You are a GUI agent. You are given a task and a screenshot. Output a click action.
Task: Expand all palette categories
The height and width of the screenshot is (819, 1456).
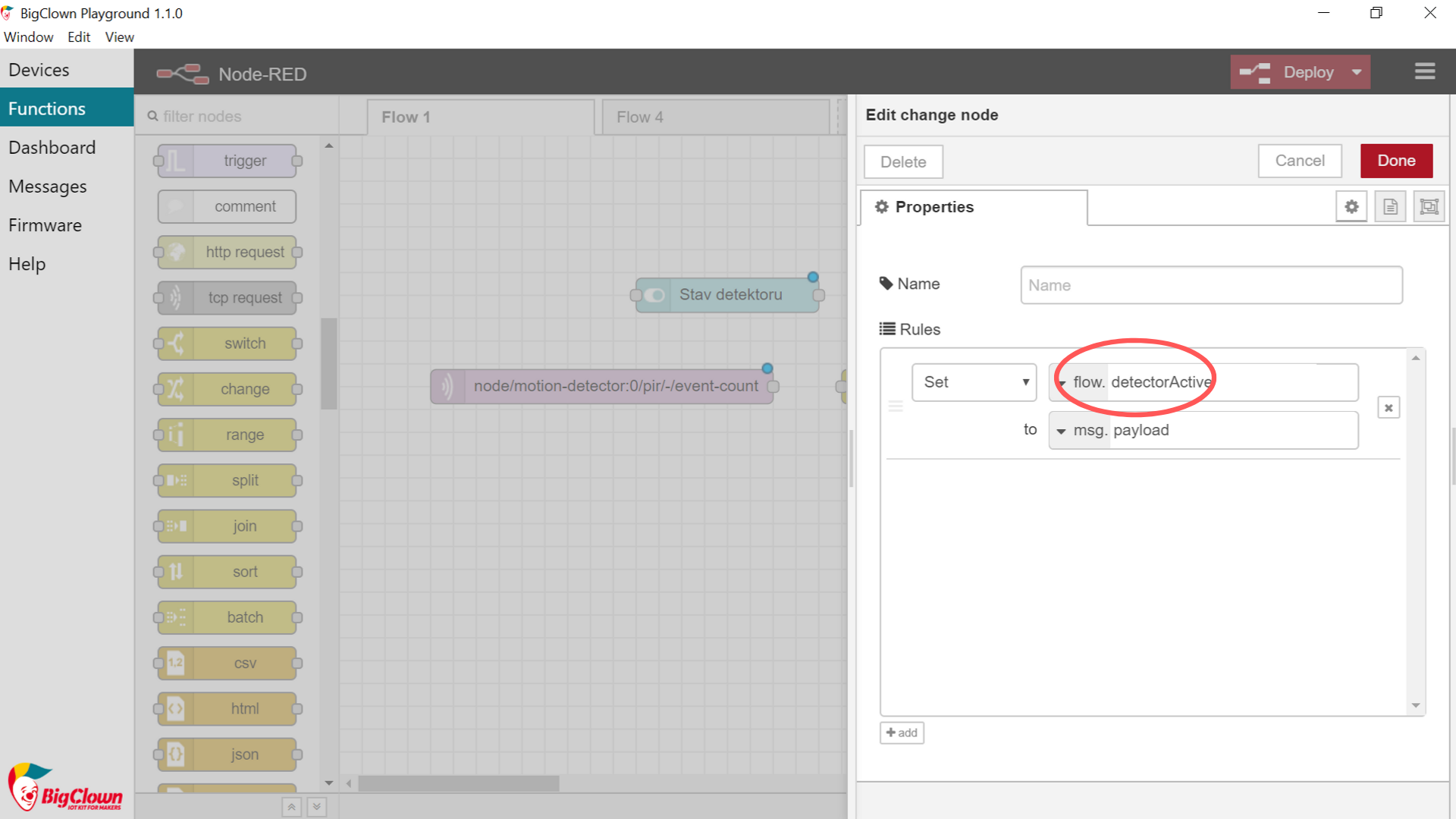(x=317, y=808)
